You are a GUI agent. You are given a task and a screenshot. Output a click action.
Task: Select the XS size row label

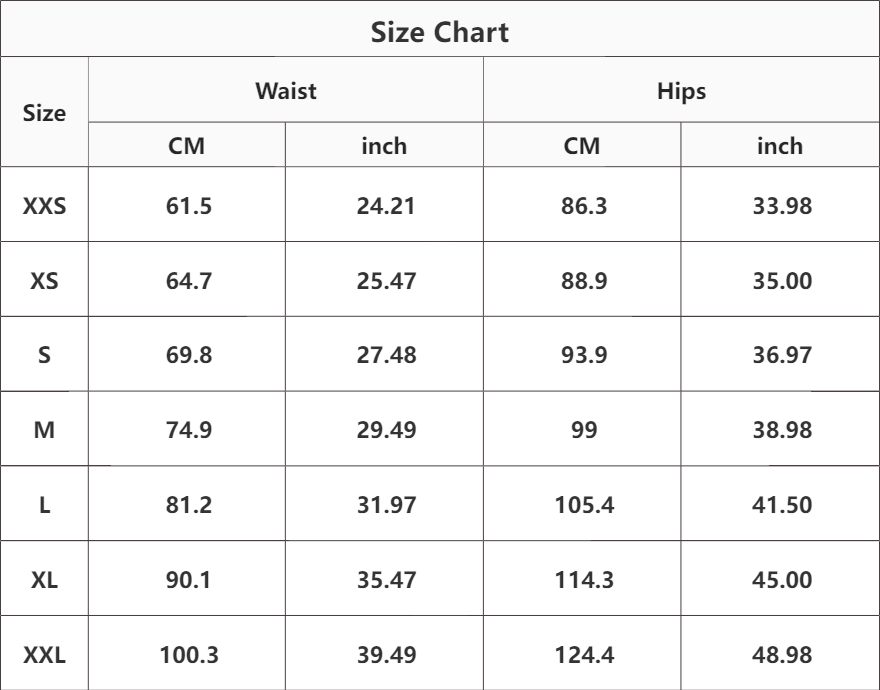[x=44, y=281]
